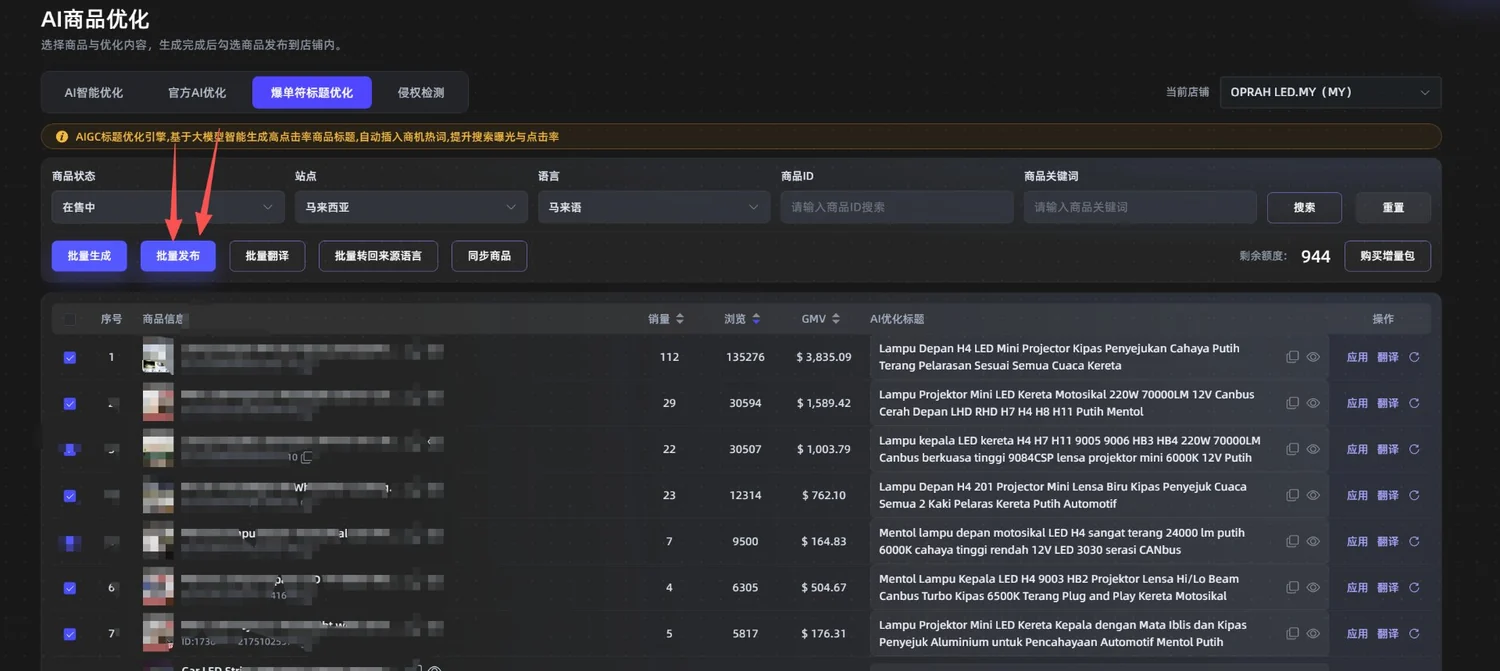Sort the table by 销量 column arrows

coord(680,319)
